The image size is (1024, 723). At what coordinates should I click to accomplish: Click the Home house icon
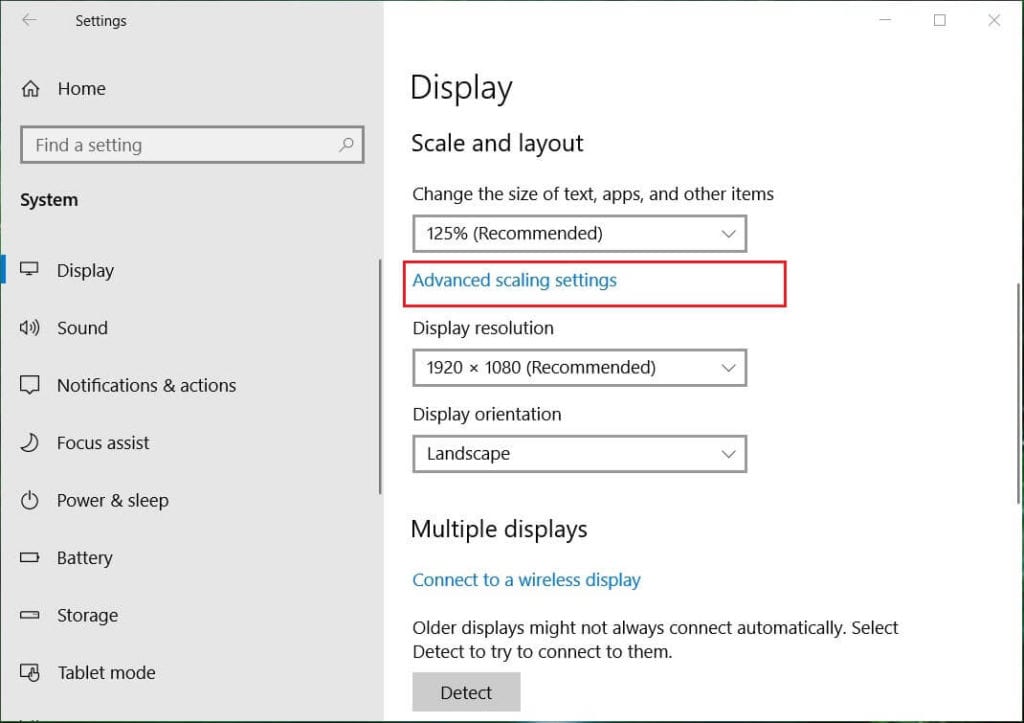(x=30, y=88)
